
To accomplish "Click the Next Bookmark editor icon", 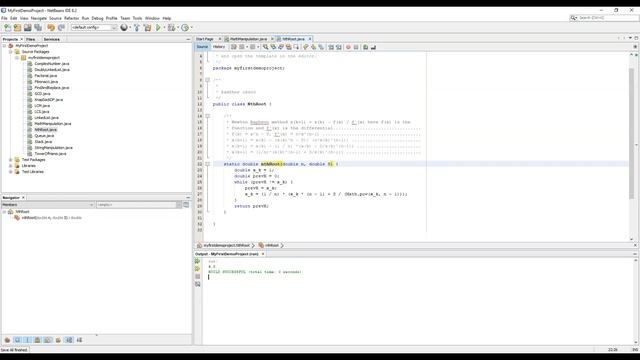I will tap(313, 47).
